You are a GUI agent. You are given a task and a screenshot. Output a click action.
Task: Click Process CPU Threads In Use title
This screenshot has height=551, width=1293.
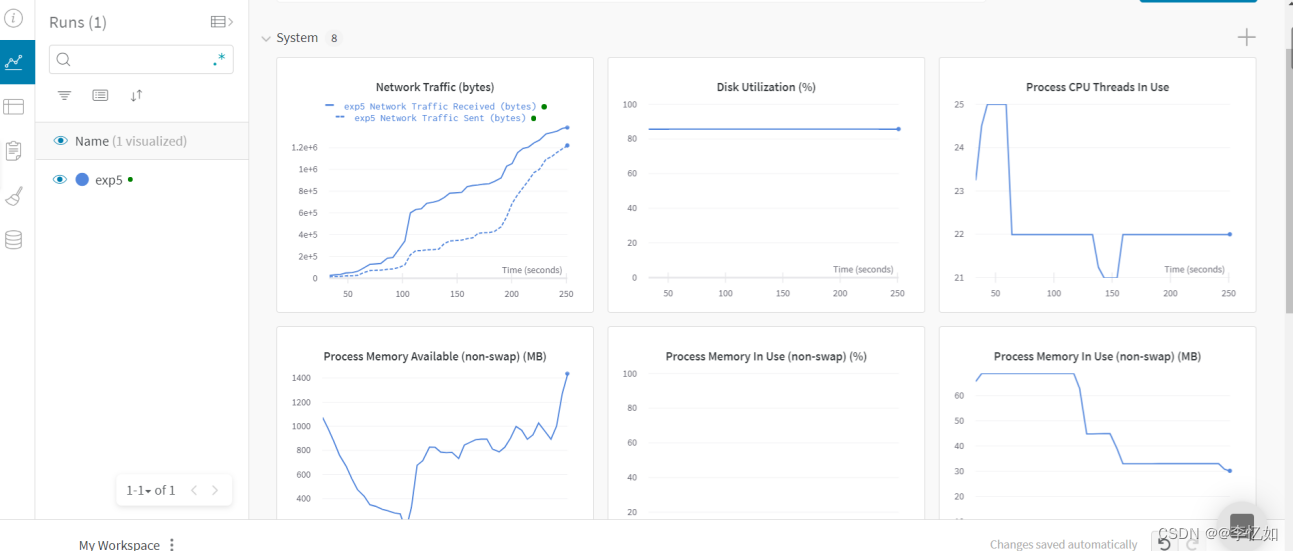[x=1097, y=87]
